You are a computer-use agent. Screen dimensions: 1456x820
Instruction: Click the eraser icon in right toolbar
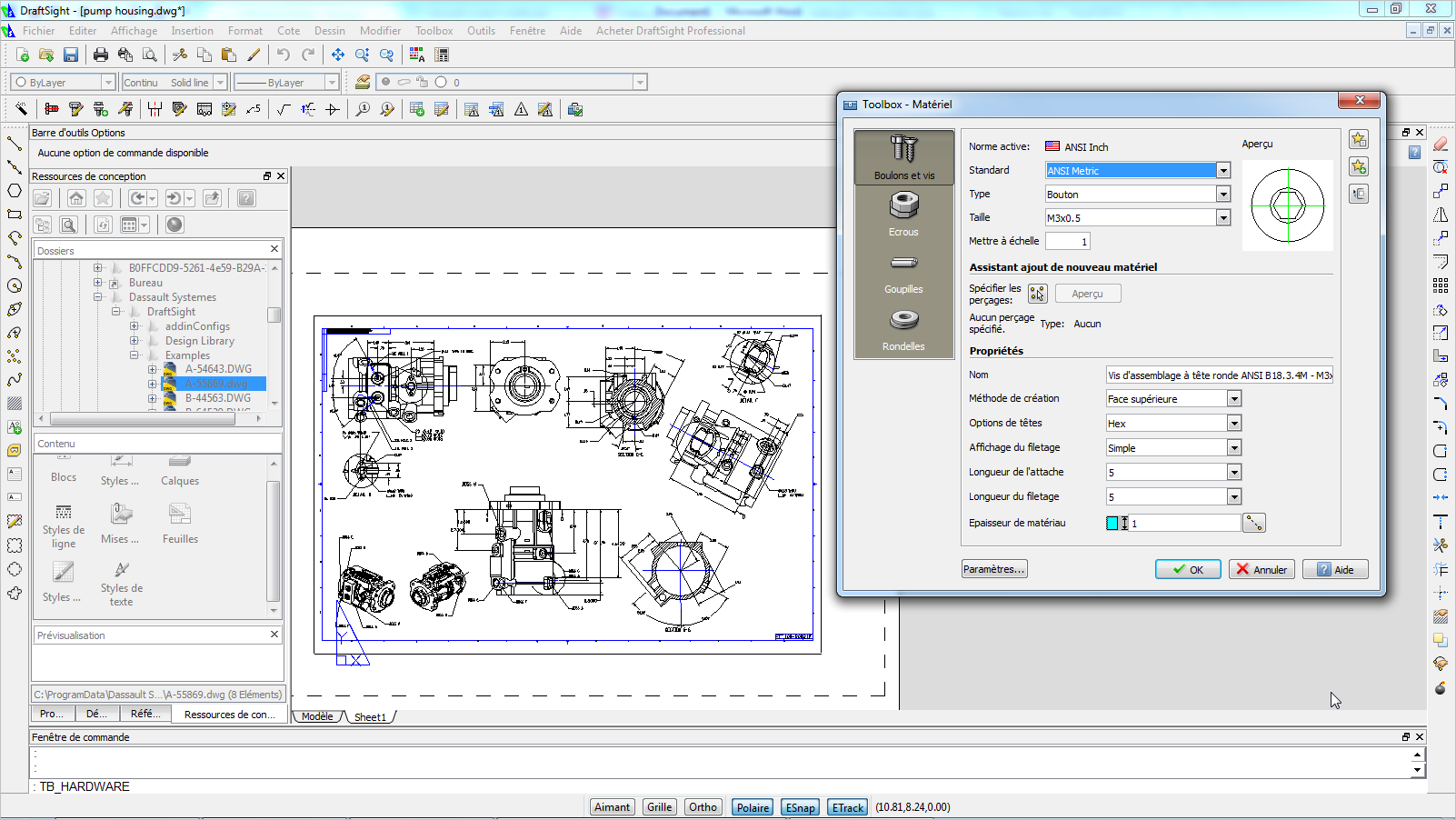pyautogui.click(x=1441, y=144)
